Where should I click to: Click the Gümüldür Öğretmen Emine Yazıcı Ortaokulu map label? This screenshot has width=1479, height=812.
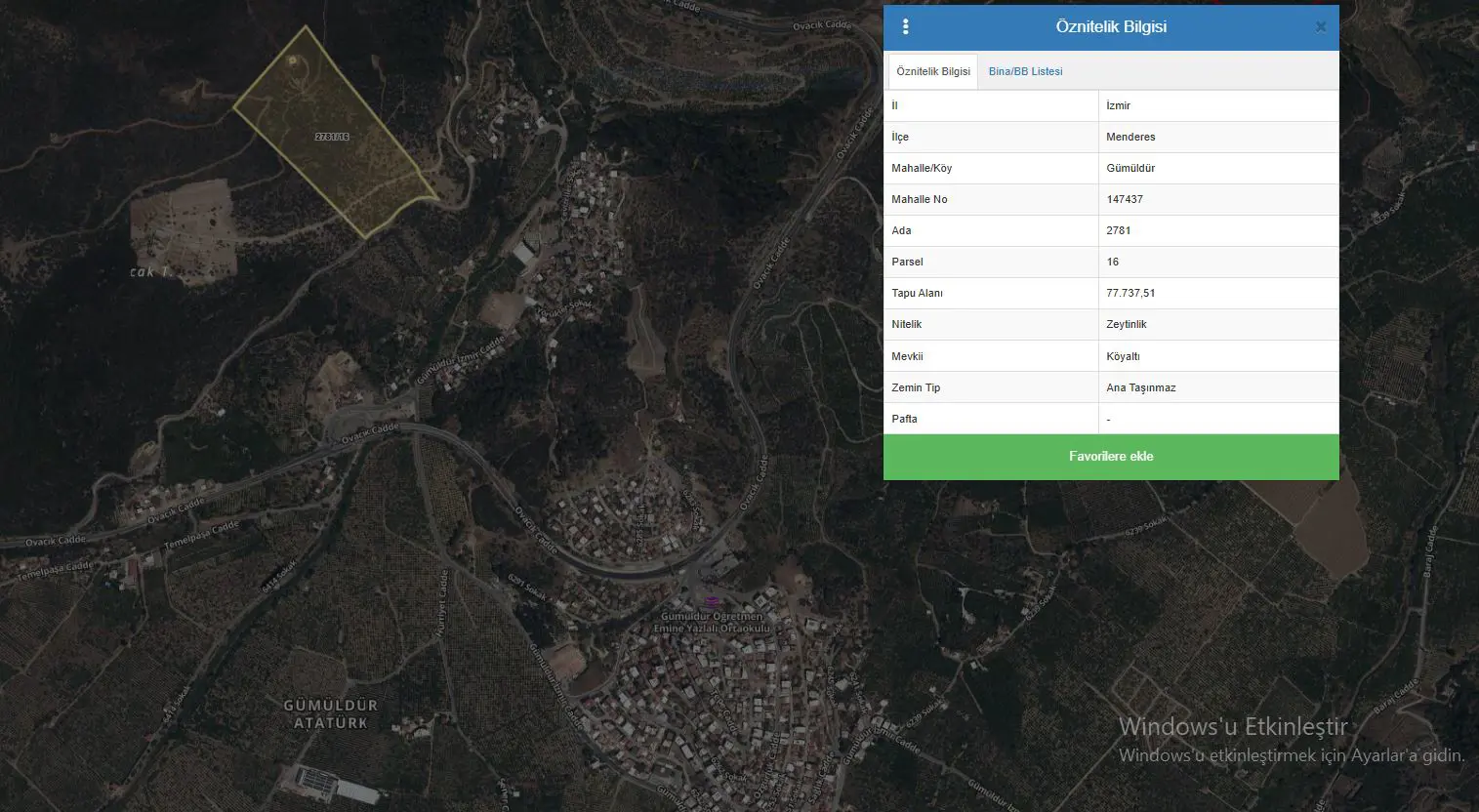[712, 623]
